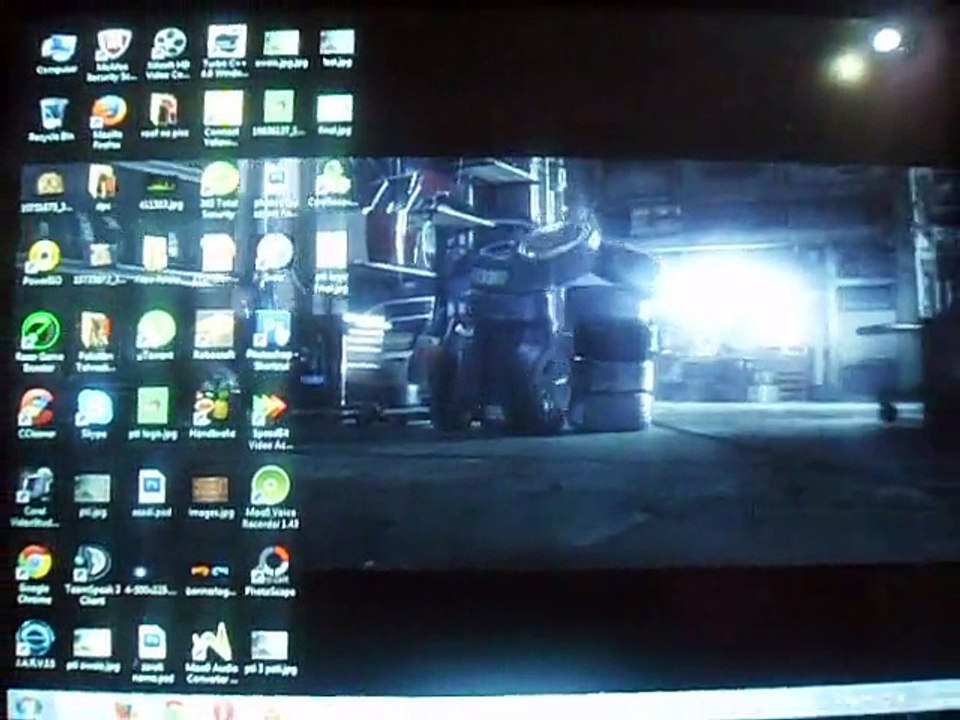
Task: Launch Turbo C++ shortcut
Action: (x=226, y=51)
